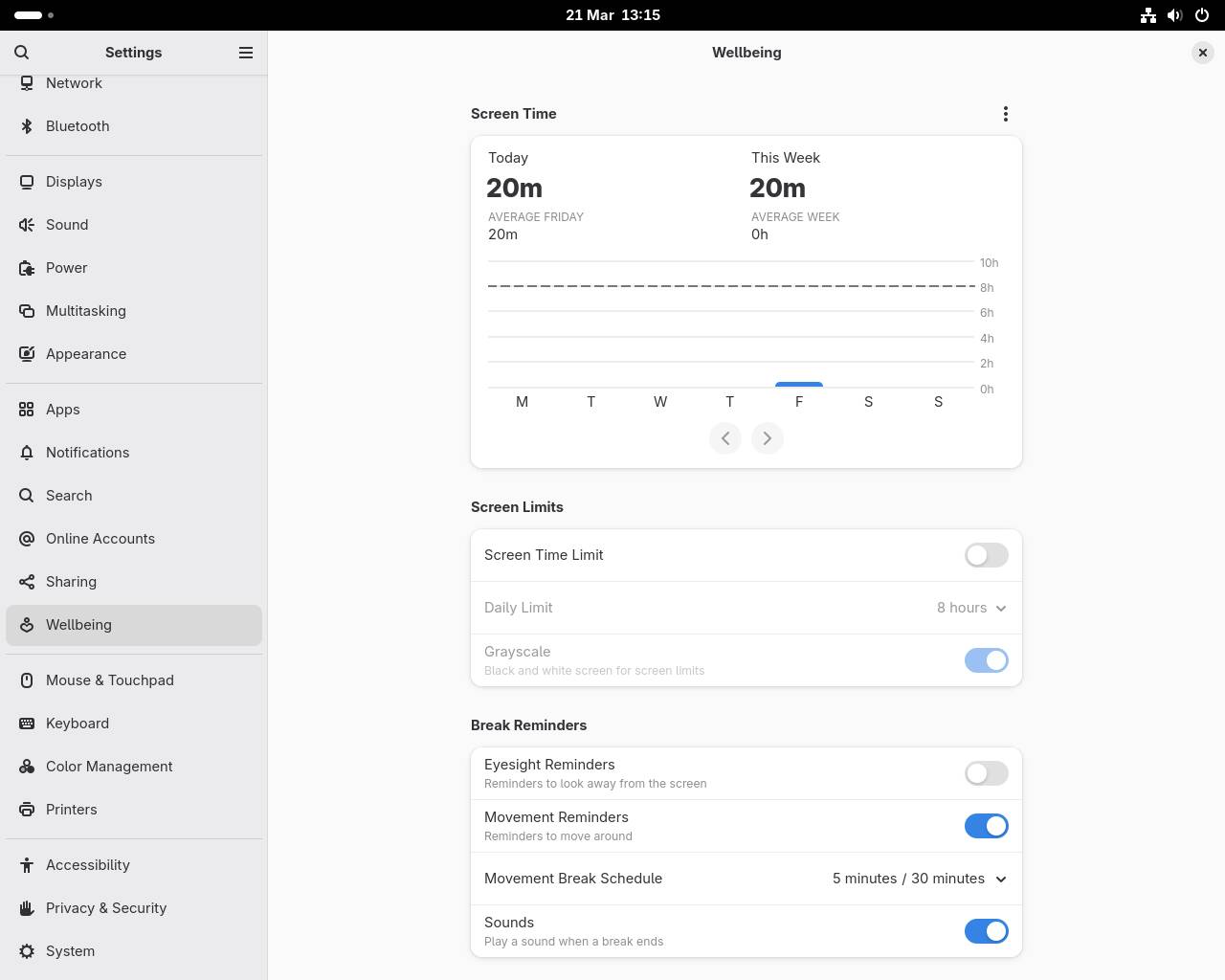The width and height of the screenshot is (1225, 980).
Task: Click the Settings title in sidebar header
Action: tap(133, 53)
